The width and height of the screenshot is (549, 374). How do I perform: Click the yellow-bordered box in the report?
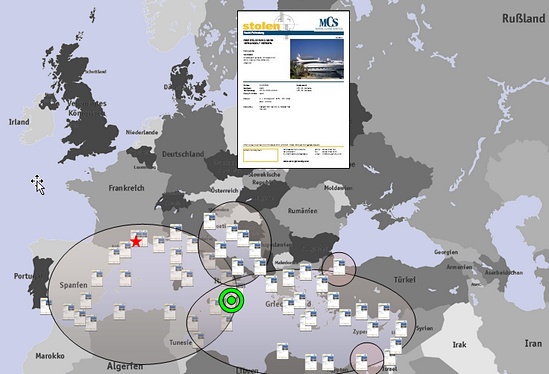click(260, 155)
